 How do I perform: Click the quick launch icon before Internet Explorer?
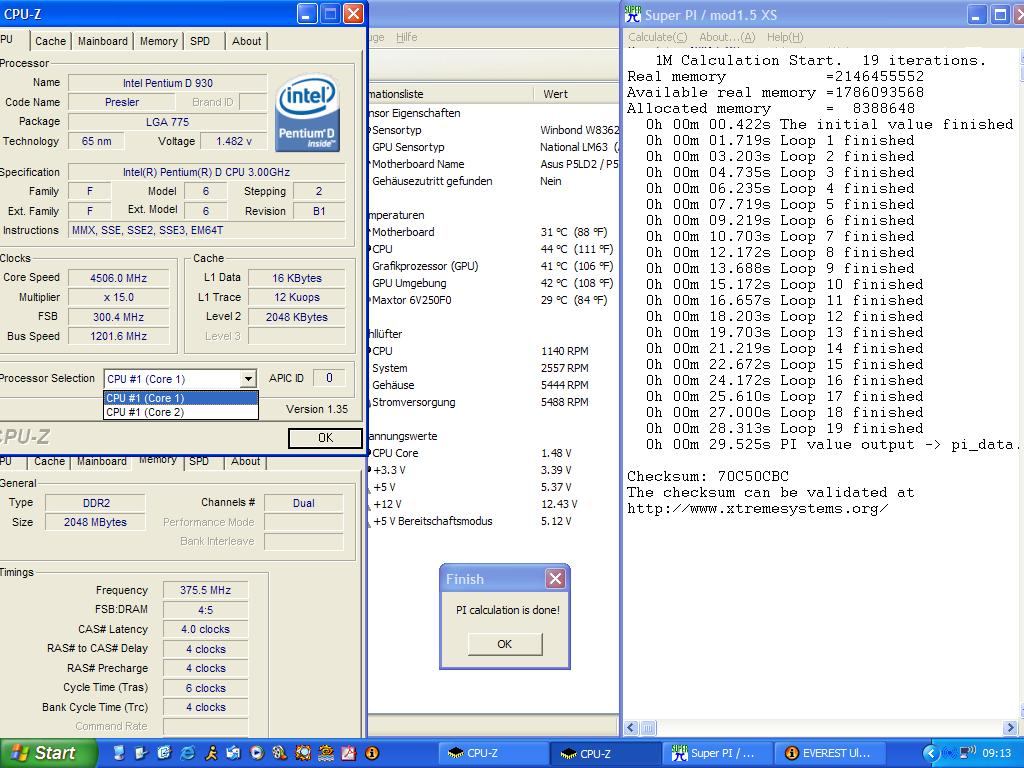(164, 753)
